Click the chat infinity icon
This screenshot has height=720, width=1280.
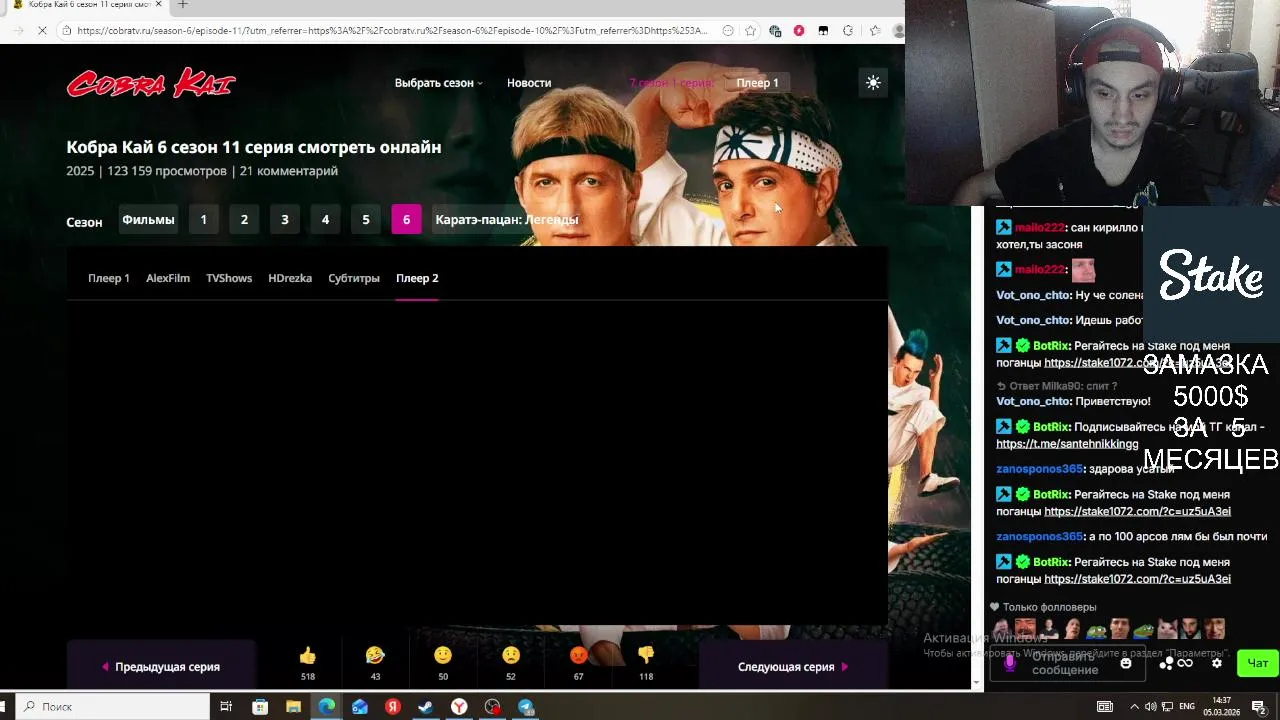1185,663
